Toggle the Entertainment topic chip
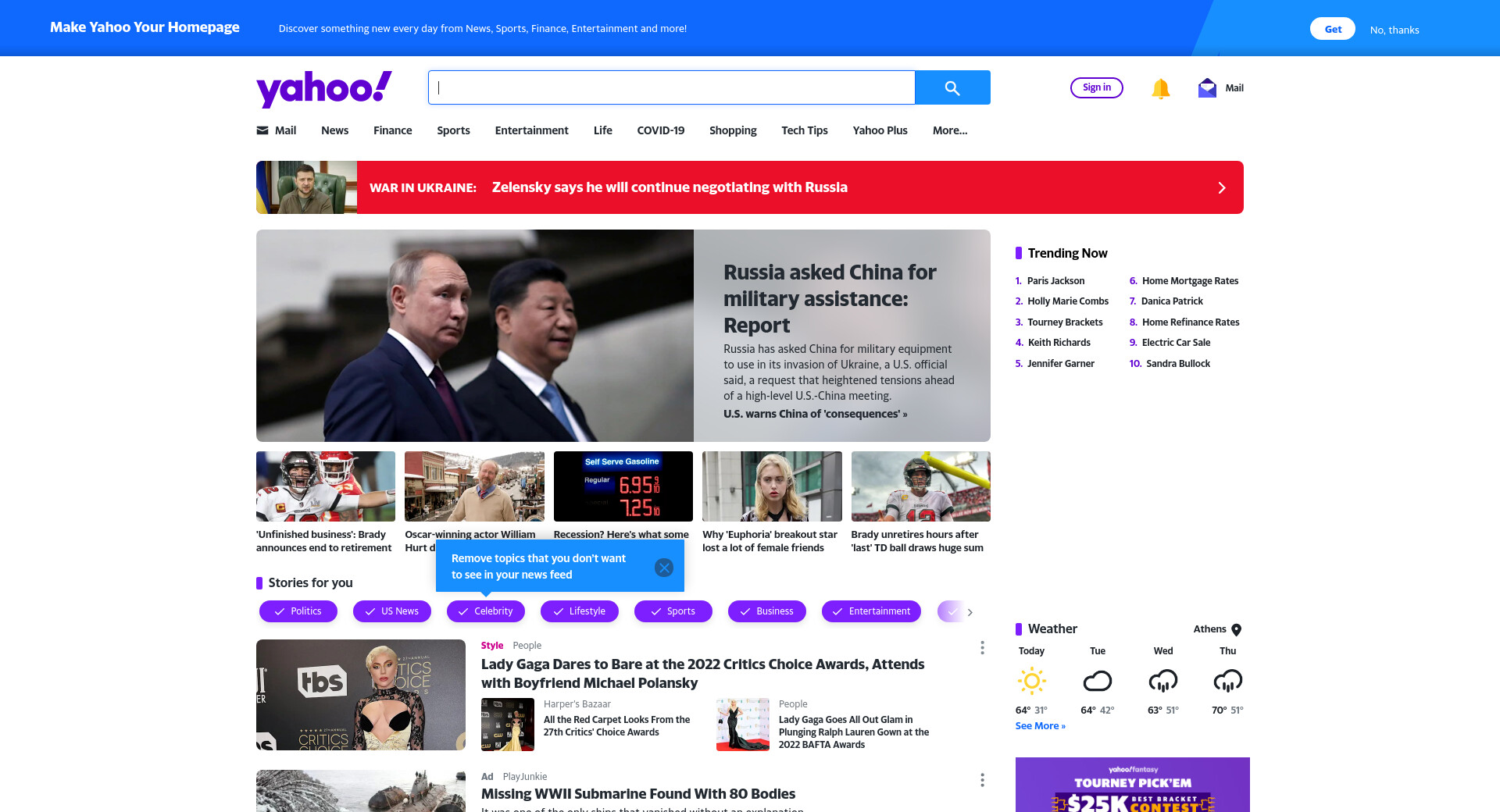The height and width of the screenshot is (812, 1500). tap(871, 611)
